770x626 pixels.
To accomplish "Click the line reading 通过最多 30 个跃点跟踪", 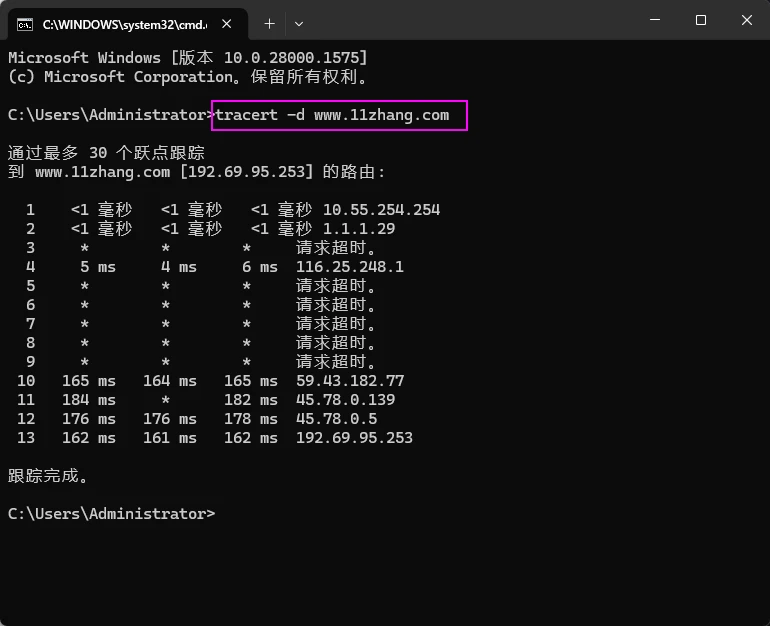I will (x=106, y=153).
